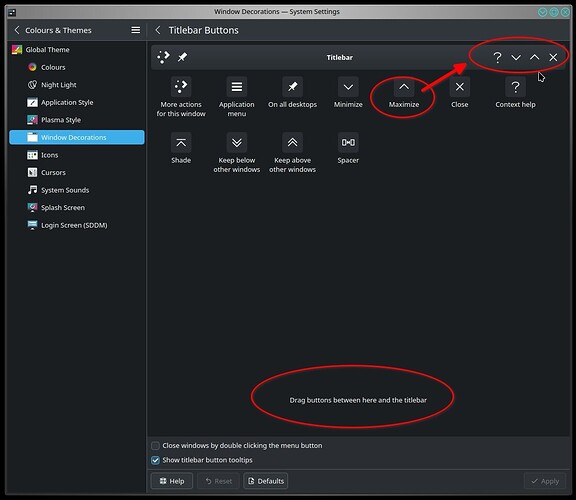Click the Shade button icon
Image resolution: width=576 pixels, height=500 pixels.
(x=181, y=143)
